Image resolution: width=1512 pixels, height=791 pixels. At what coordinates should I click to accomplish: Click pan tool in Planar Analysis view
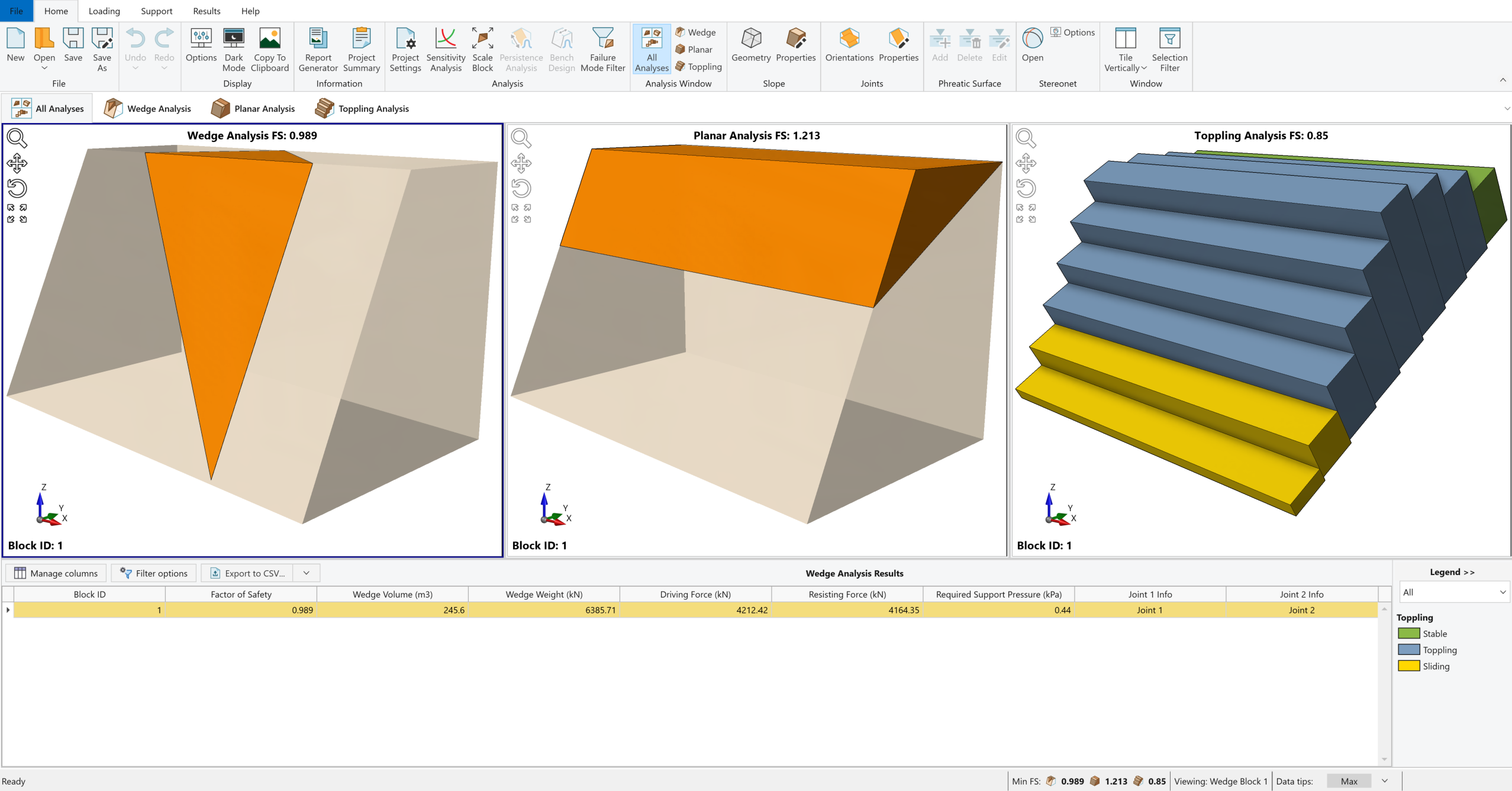coord(521,163)
